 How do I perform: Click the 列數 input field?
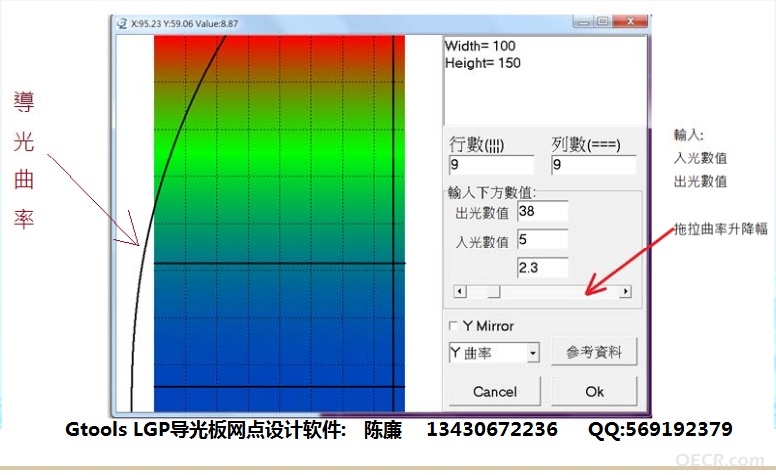(594, 165)
